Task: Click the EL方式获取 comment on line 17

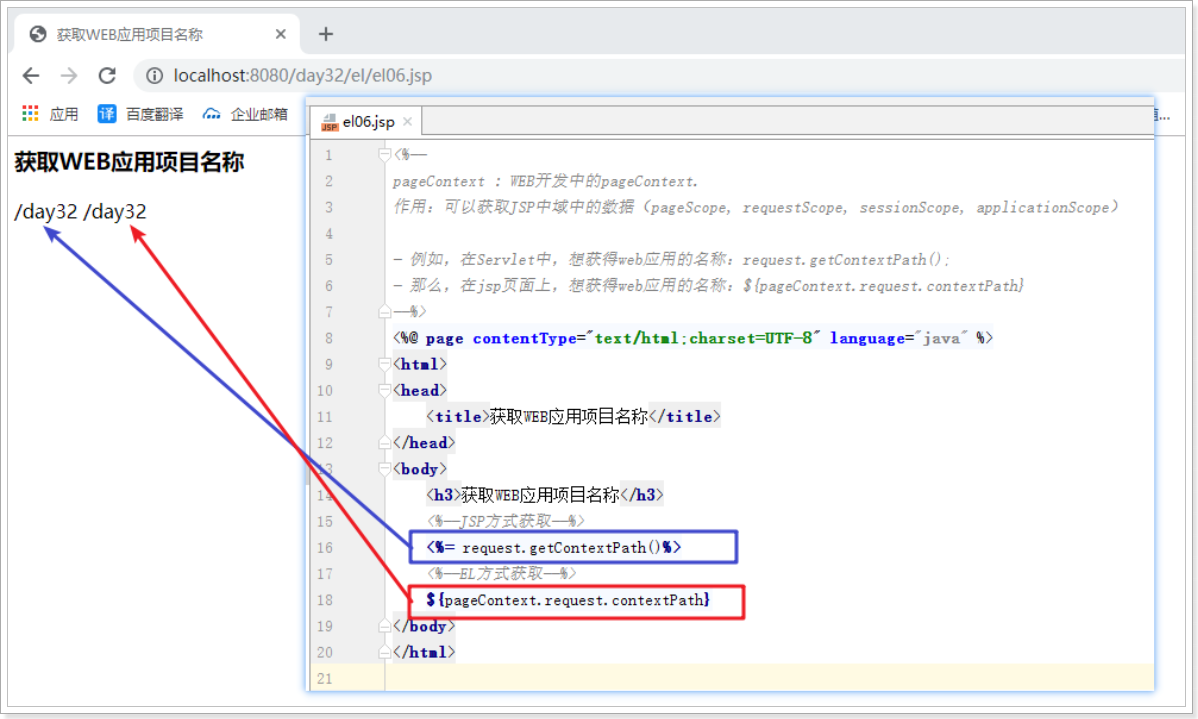Action: (501, 573)
